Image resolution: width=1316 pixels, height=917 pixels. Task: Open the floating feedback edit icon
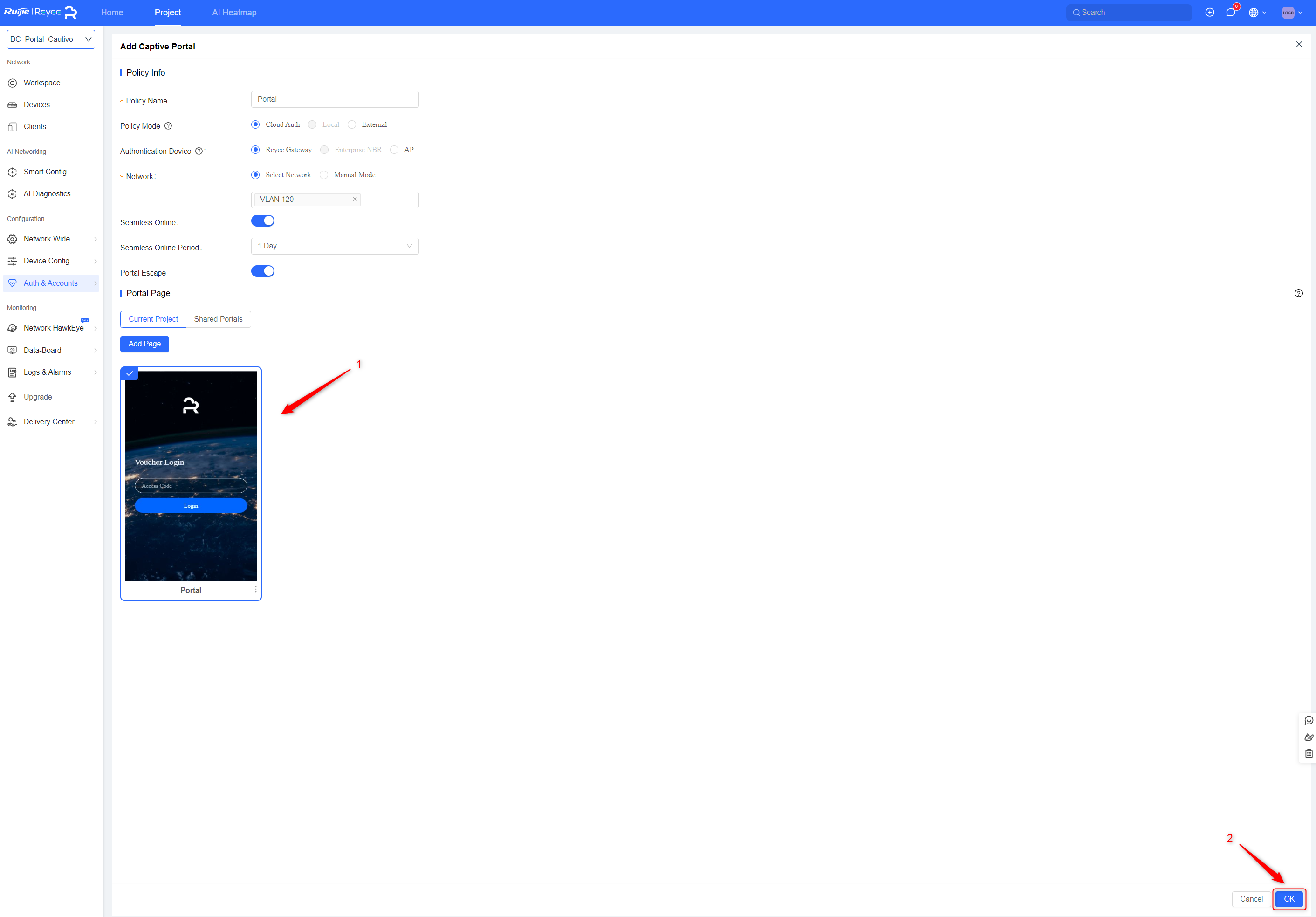pos(1309,737)
